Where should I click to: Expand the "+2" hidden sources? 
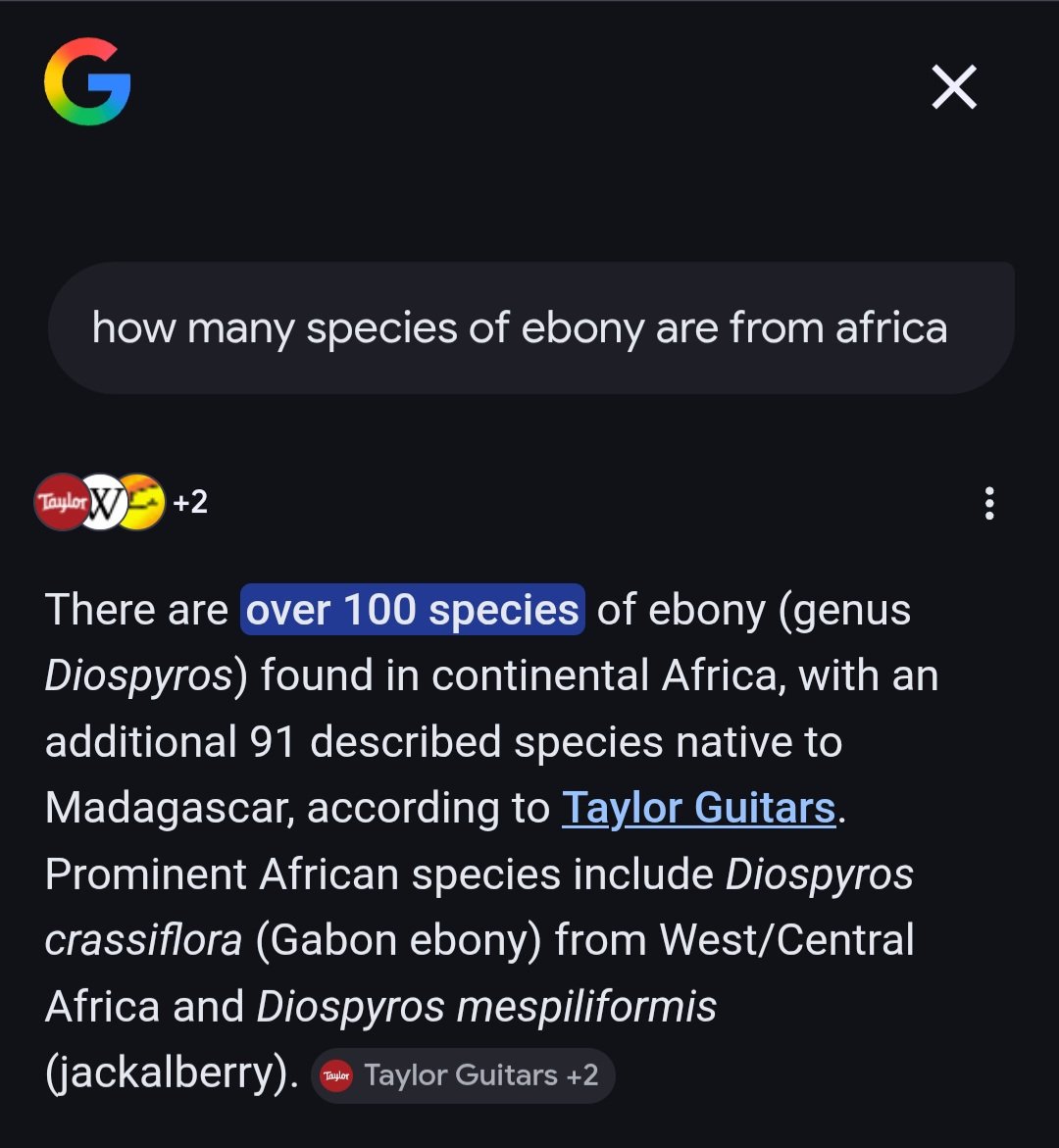coord(189,503)
